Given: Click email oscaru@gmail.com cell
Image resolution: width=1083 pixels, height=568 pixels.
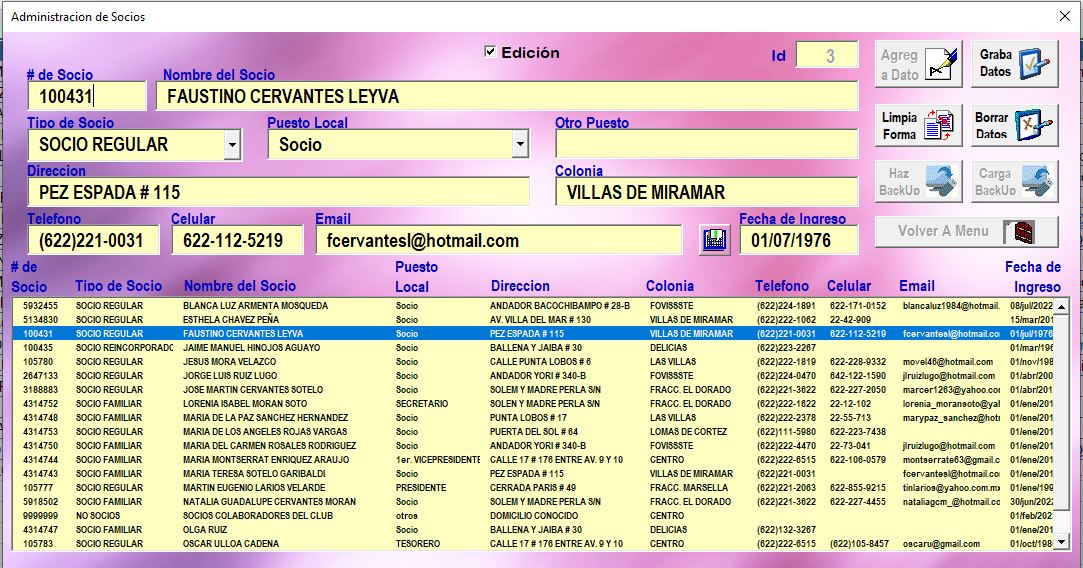Looking at the screenshot, I should point(941,544).
